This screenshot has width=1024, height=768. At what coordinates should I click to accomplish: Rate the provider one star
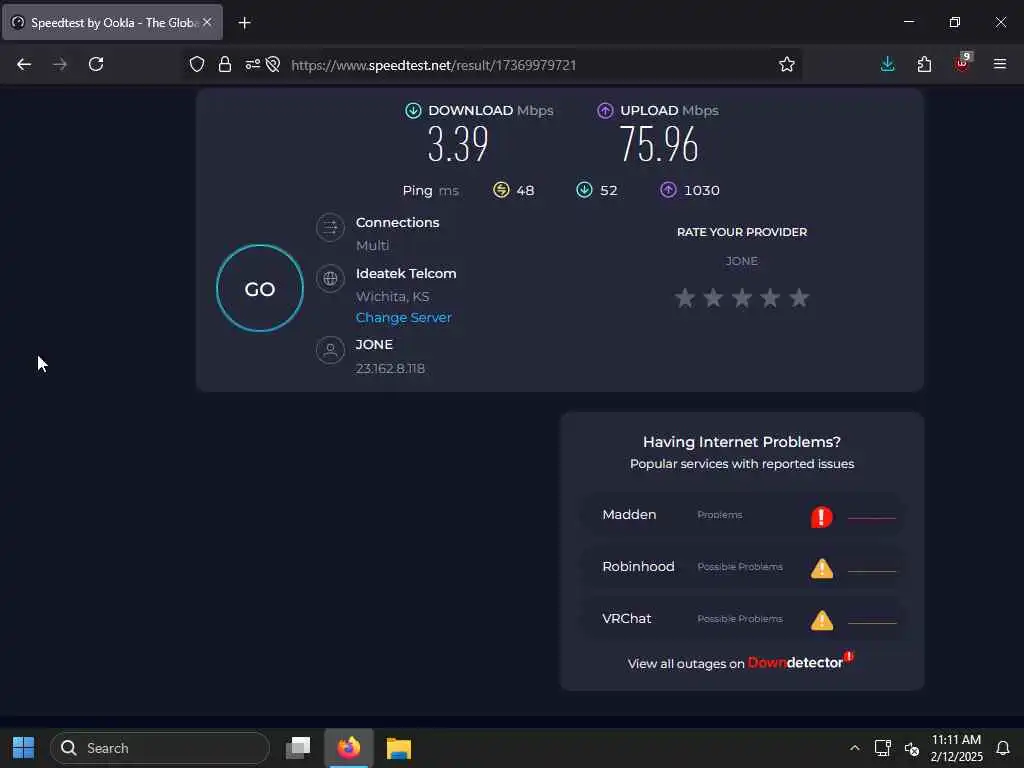[x=684, y=298]
